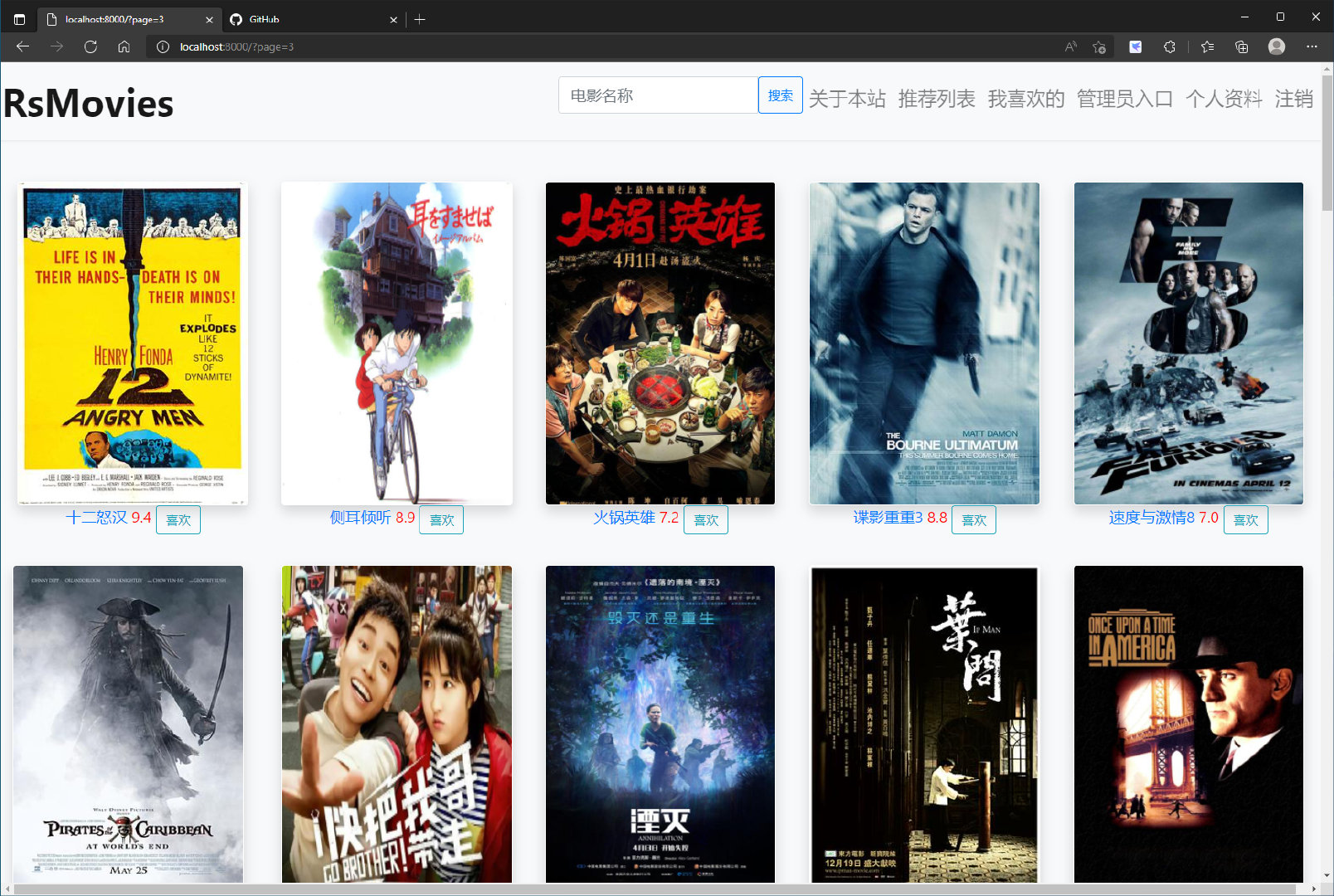Click the Ip Man 葉問 poster
The width and height of the screenshot is (1334, 896).
924,724
